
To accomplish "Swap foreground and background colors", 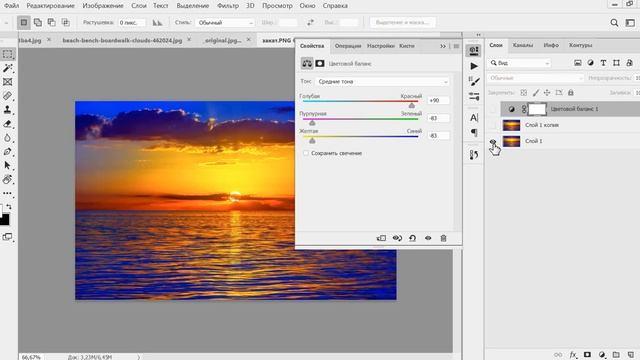I will click(9, 207).
